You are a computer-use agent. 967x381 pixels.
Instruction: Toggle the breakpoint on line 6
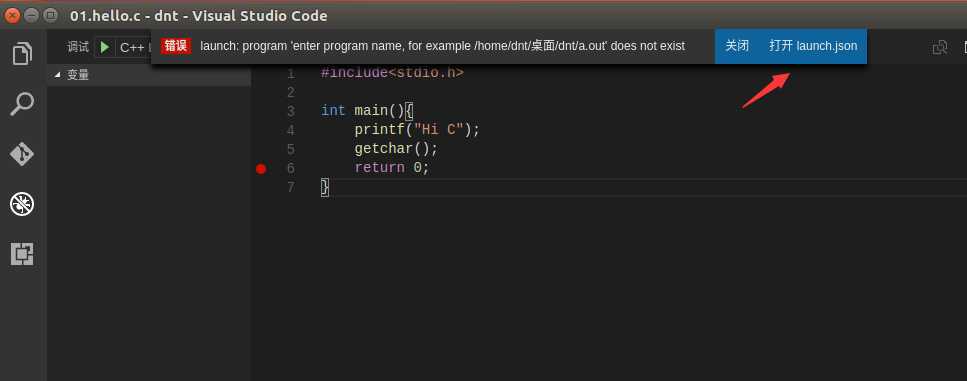pyautogui.click(x=261, y=168)
